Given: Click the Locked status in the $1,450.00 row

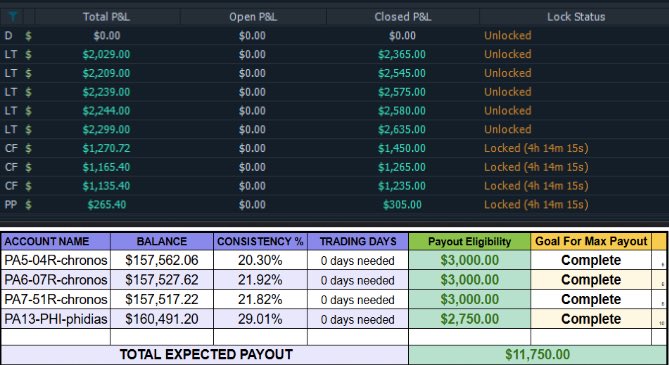Looking at the screenshot, I should click(x=536, y=149).
